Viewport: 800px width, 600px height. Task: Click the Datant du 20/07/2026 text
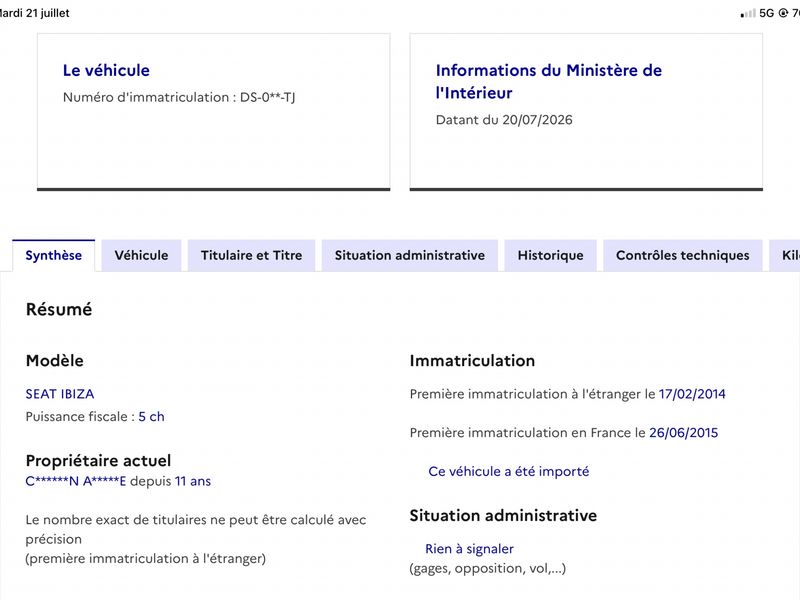point(504,120)
